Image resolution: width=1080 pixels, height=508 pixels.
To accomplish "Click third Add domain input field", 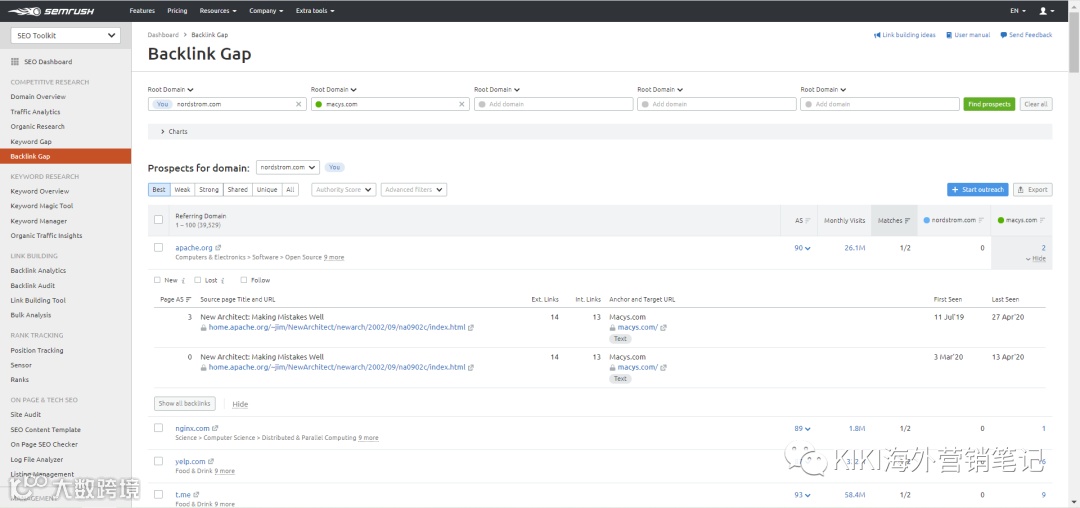I will 554,104.
